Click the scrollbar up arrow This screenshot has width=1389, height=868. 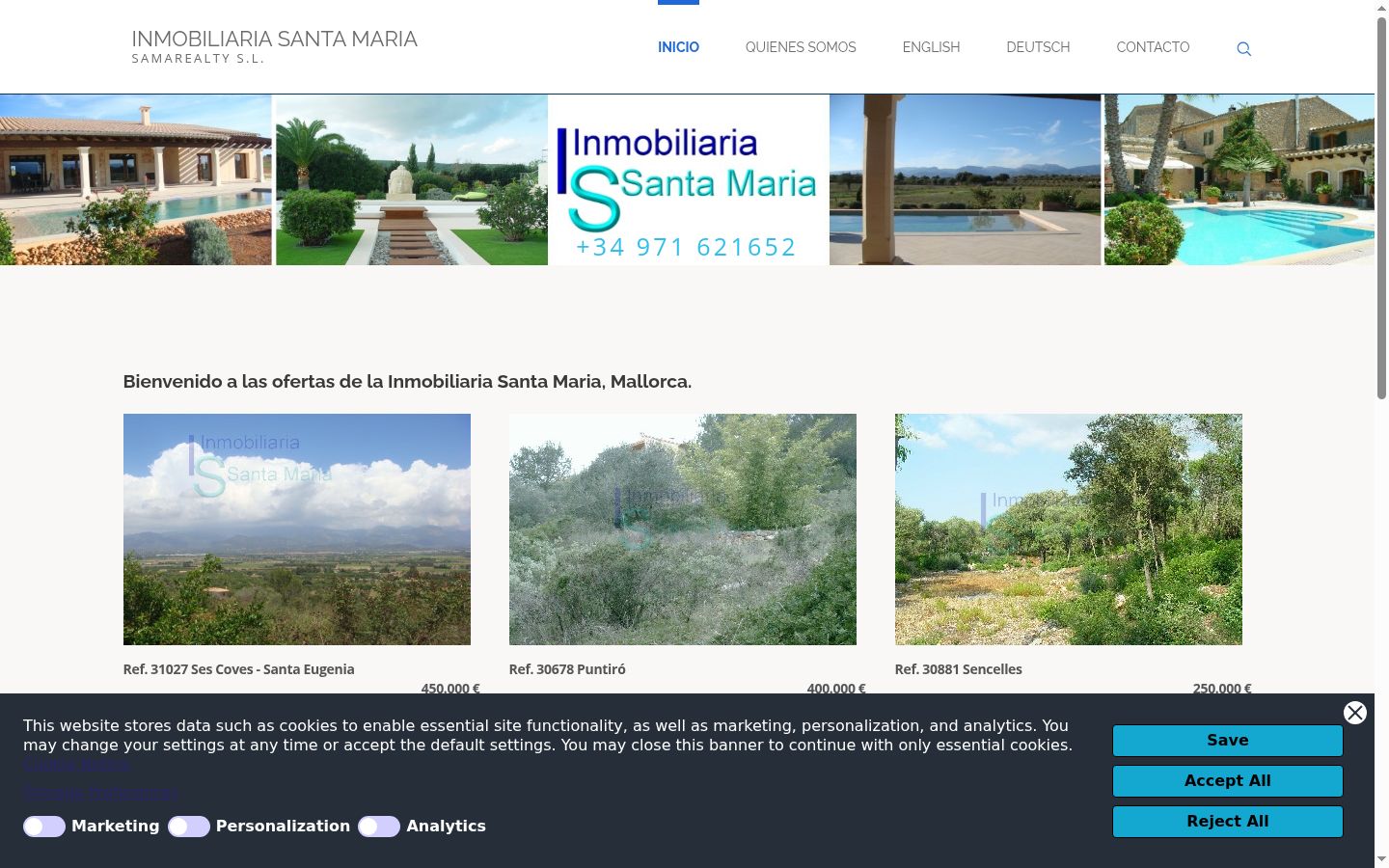click(x=1381, y=7)
